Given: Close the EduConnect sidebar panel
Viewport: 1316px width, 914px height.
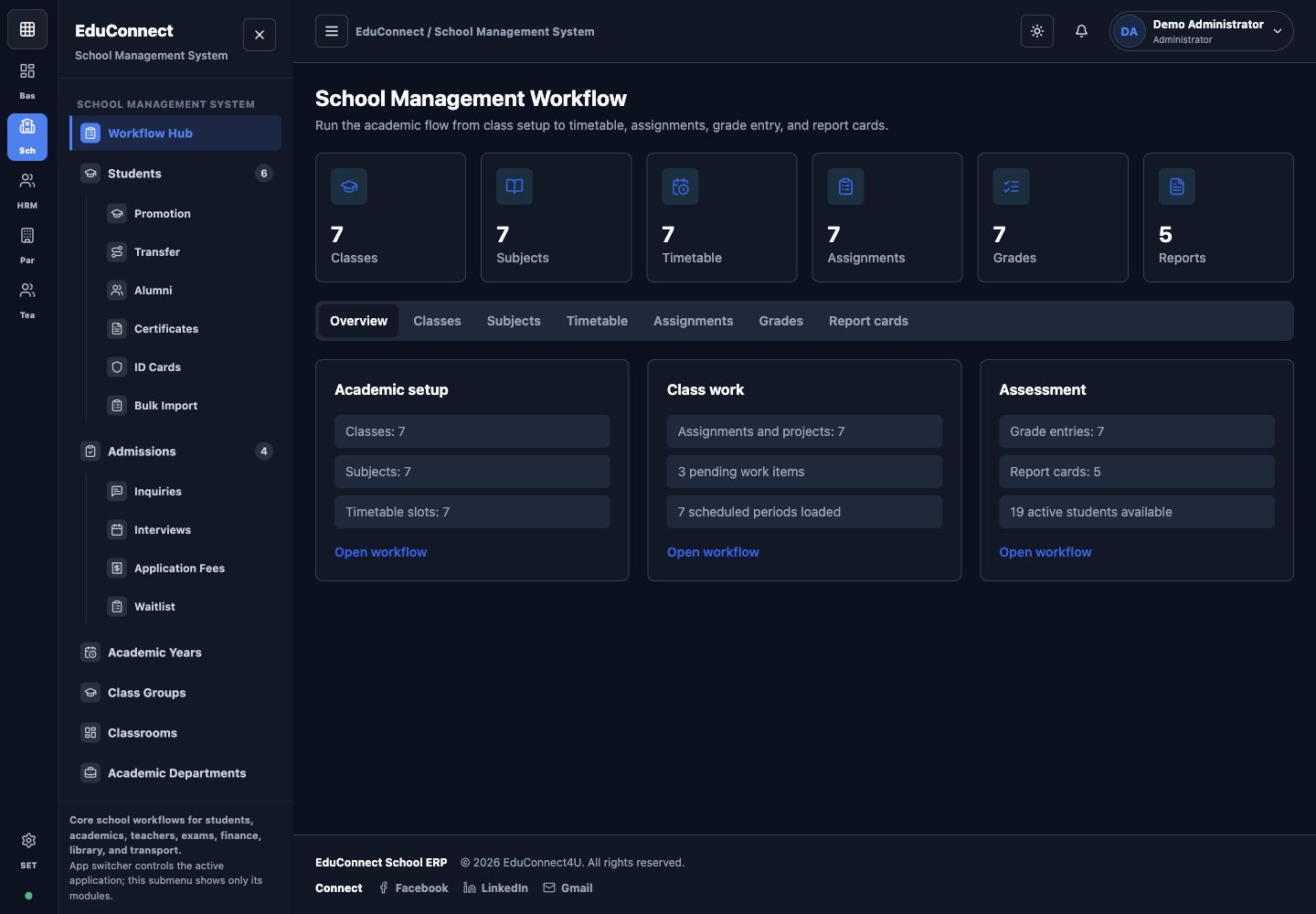Looking at the screenshot, I should click(260, 35).
